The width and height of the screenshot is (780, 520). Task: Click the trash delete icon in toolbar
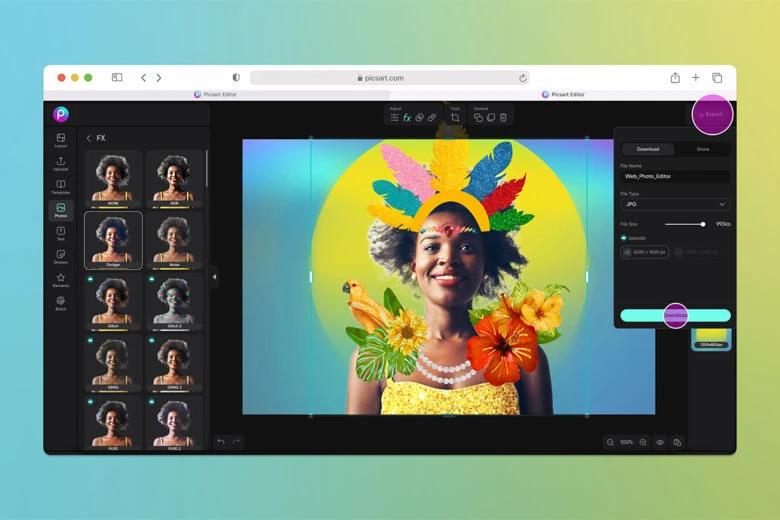click(x=503, y=118)
